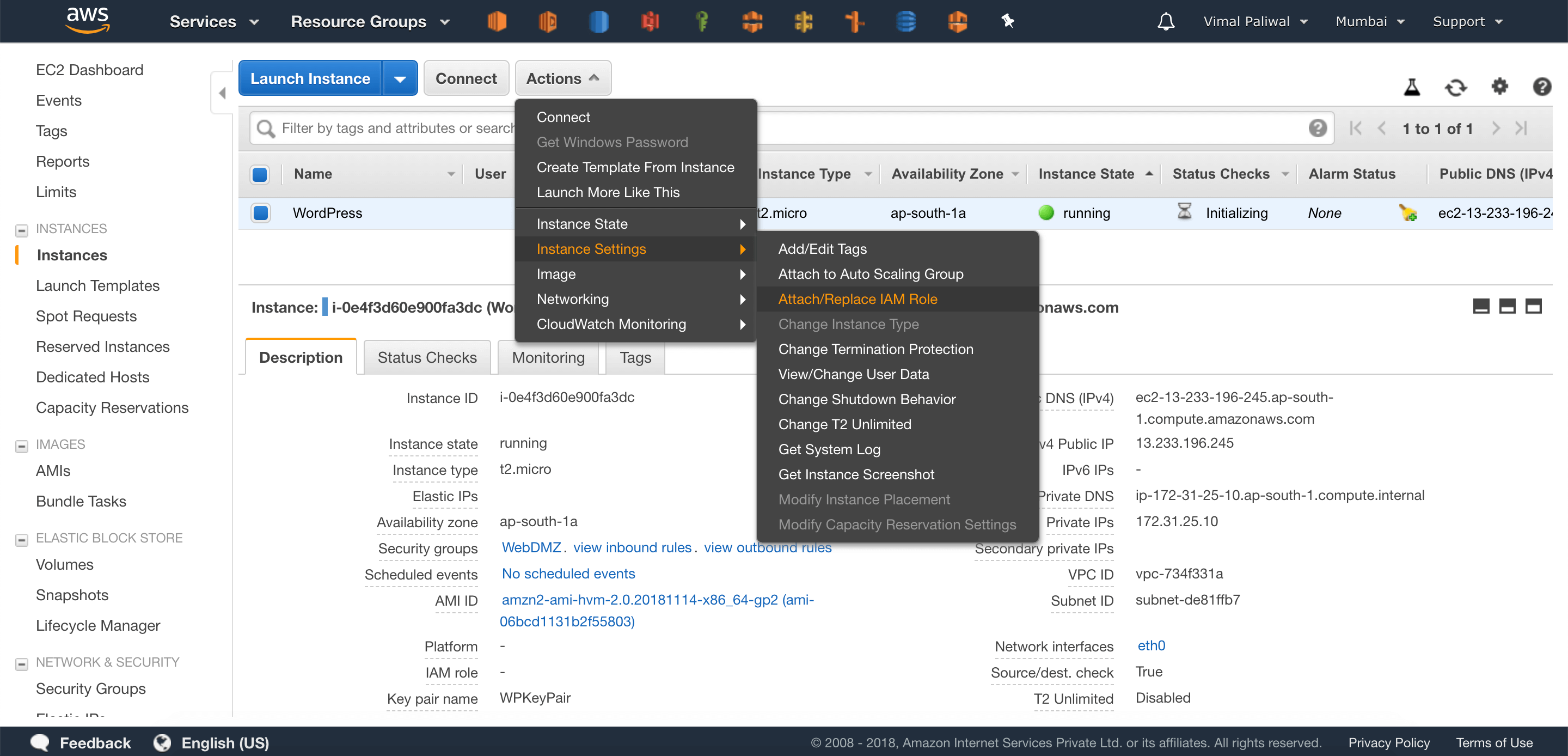This screenshot has width=1568, height=756.
Task: Open the Mumbai region selector
Action: 1370,21
